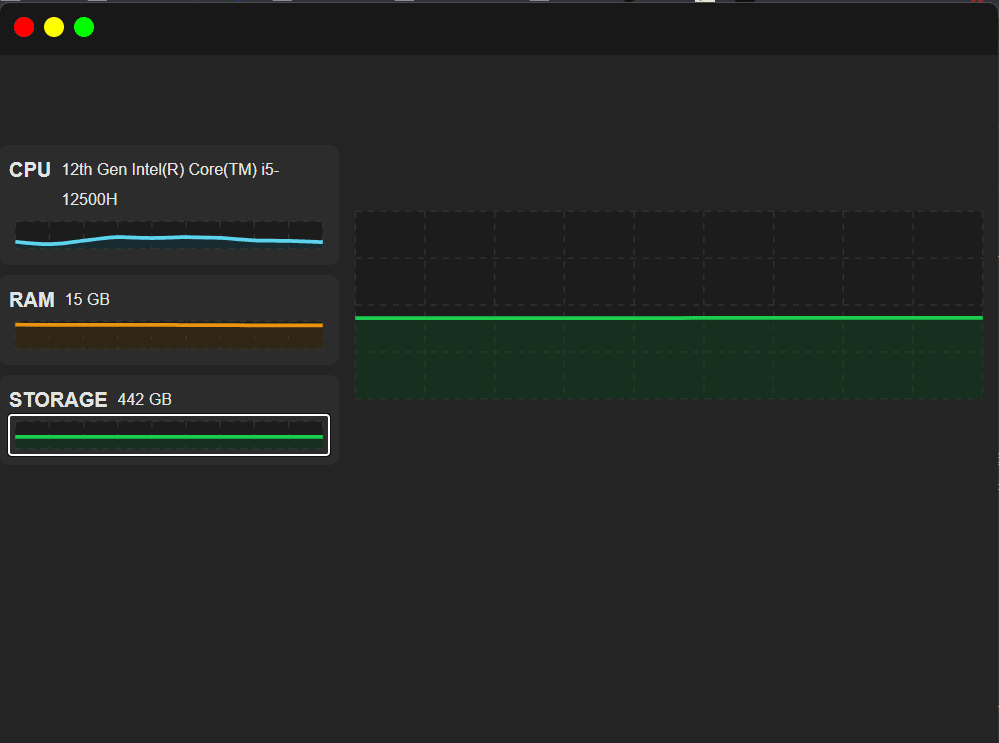Click the large green storage graph
Viewport: 999px width, 743px height.
coord(668,305)
